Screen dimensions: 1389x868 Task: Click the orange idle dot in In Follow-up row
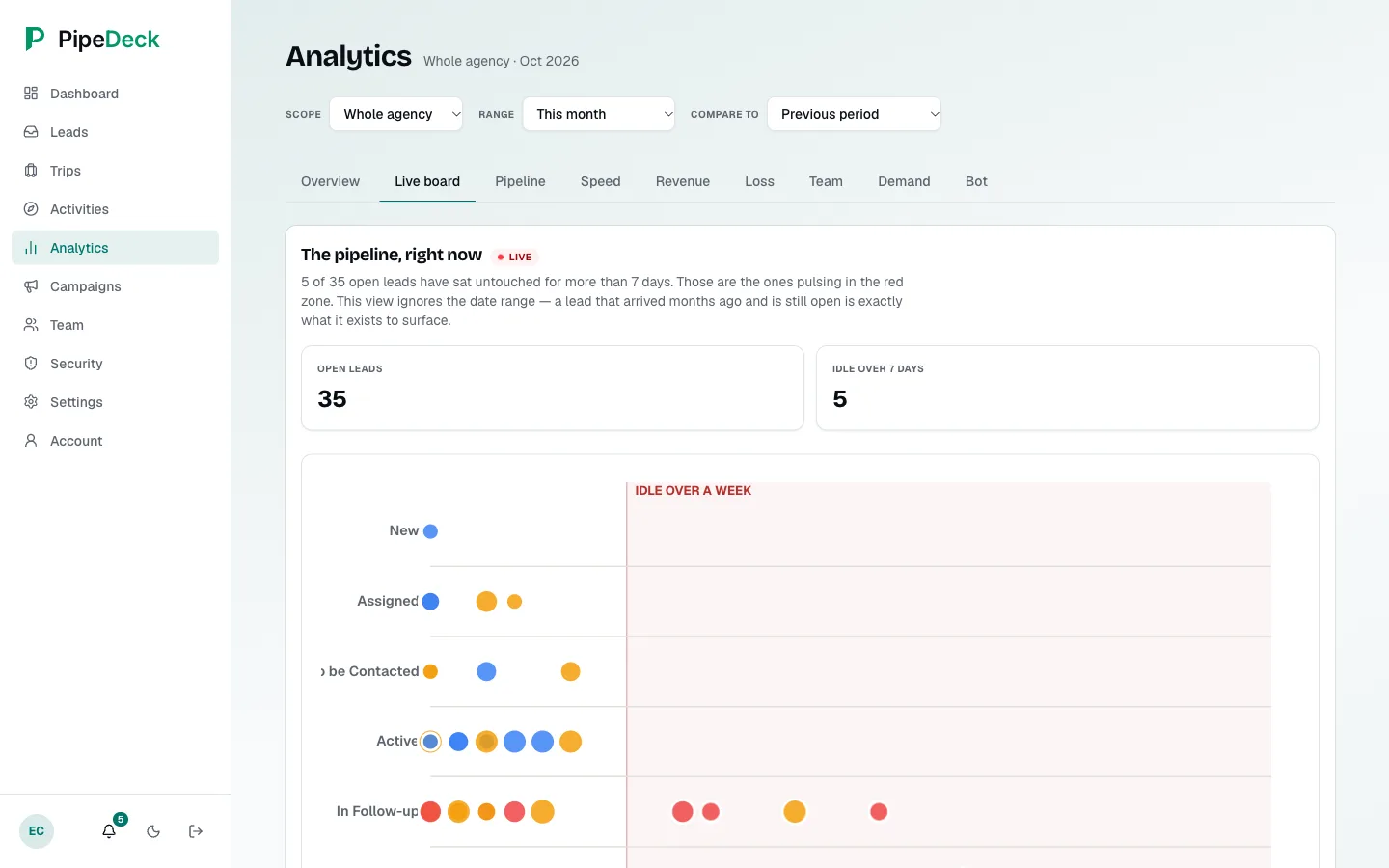point(795,812)
